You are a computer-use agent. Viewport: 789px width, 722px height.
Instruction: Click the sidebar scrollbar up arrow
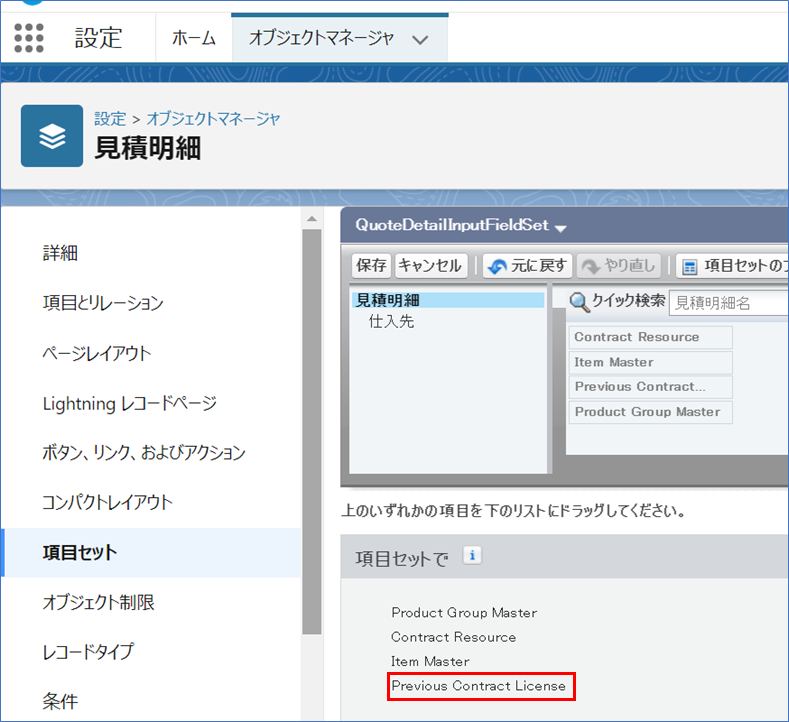[x=312, y=219]
